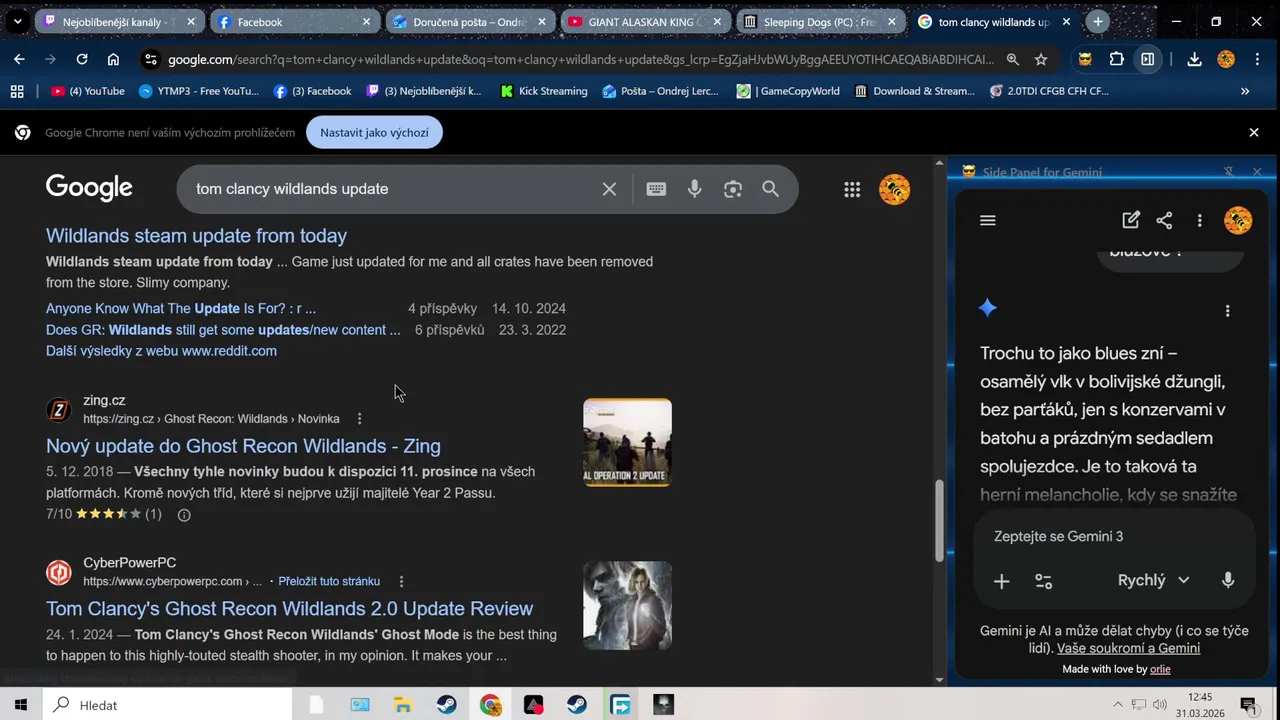This screenshot has height=720, width=1280.
Task: Bookmark this page with the star icon
Action: coord(1041,59)
